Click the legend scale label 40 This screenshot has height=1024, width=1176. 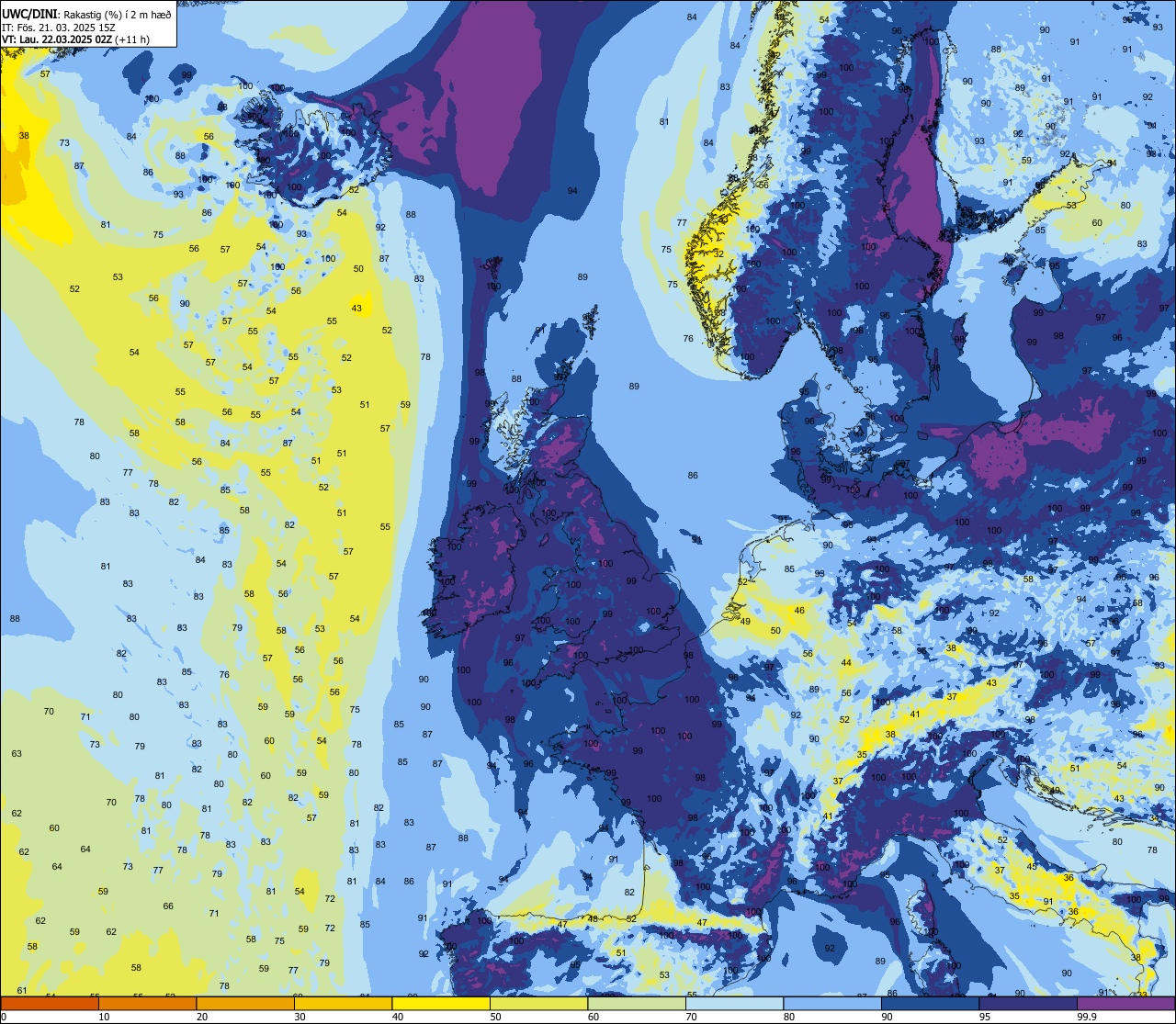(398, 1017)
